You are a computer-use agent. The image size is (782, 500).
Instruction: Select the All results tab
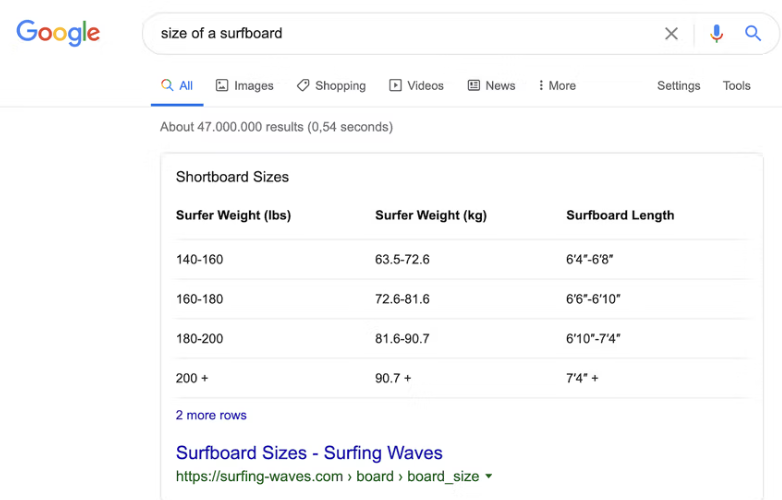[177, 86]
